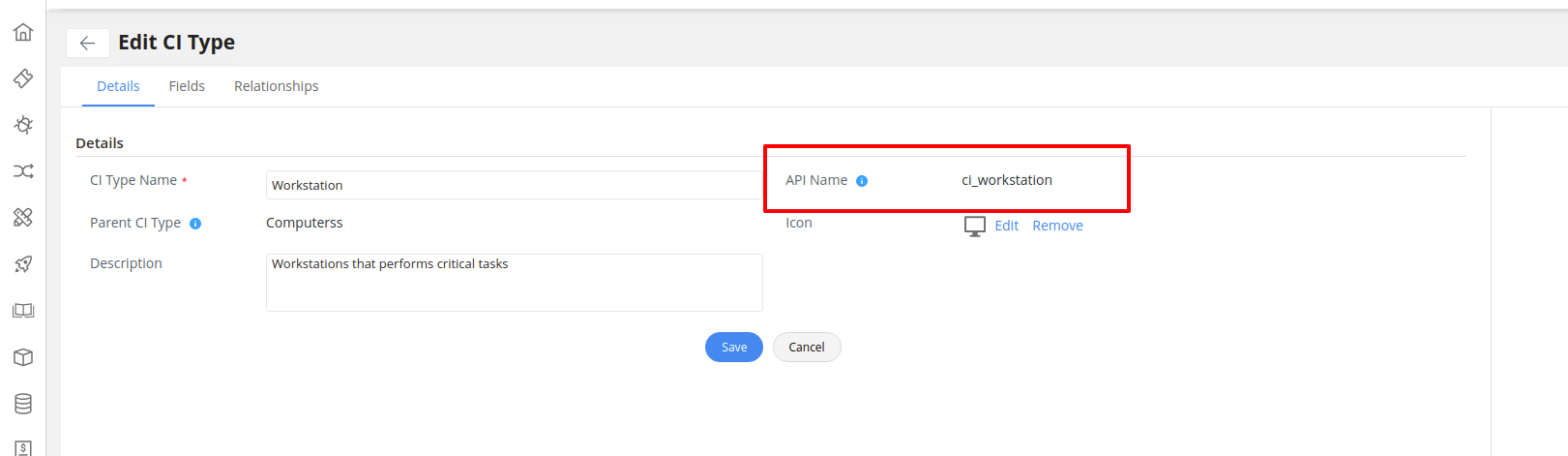Click the API Name info icon
1568x456 pixels.
pos(862,181)
